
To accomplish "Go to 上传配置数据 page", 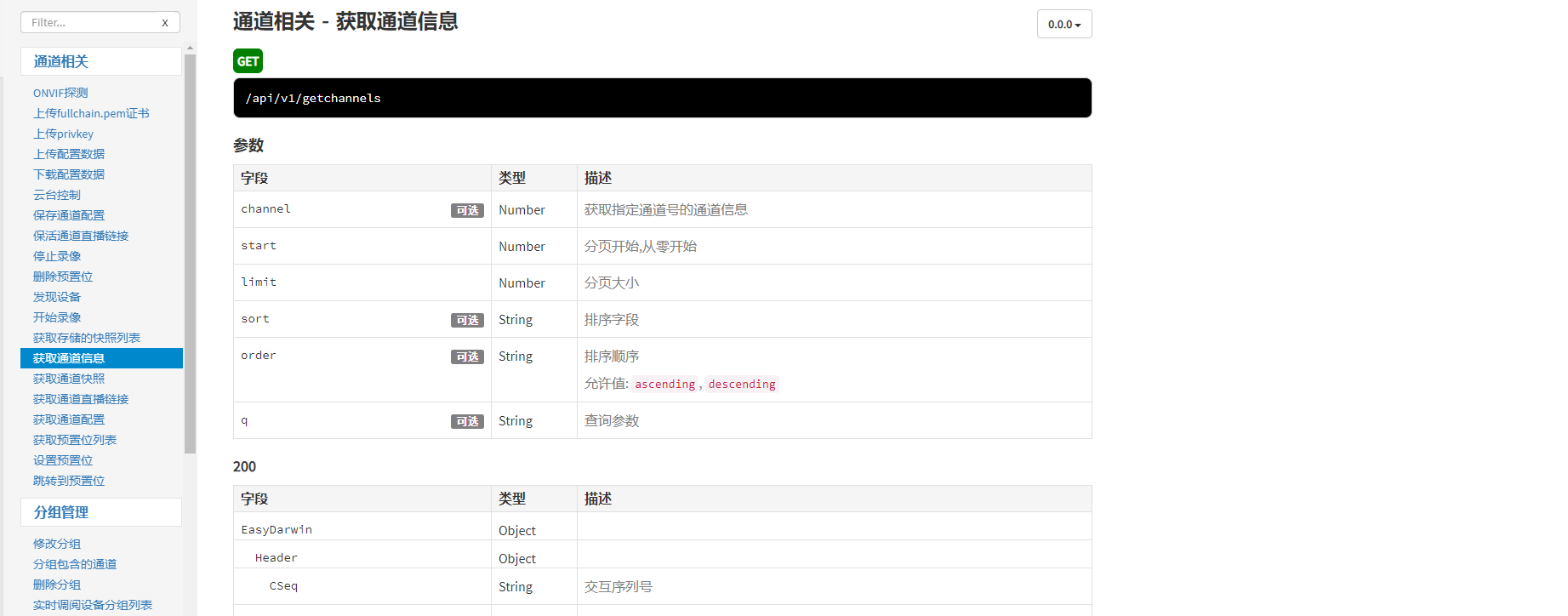I will [69, 154].
